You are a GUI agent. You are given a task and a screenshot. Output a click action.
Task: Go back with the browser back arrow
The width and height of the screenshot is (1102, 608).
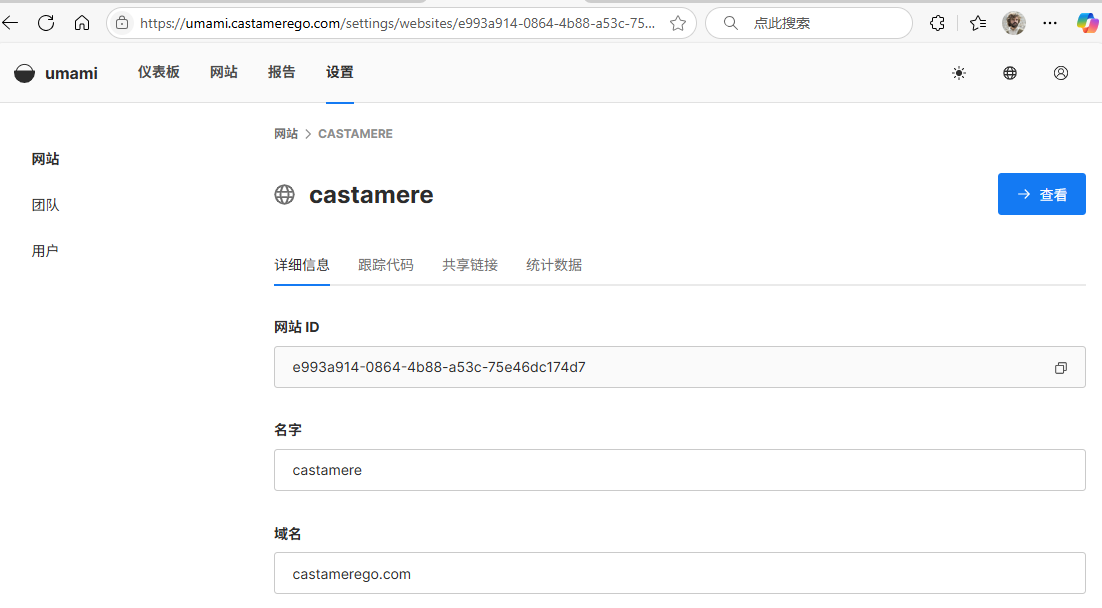click(10, 23)
